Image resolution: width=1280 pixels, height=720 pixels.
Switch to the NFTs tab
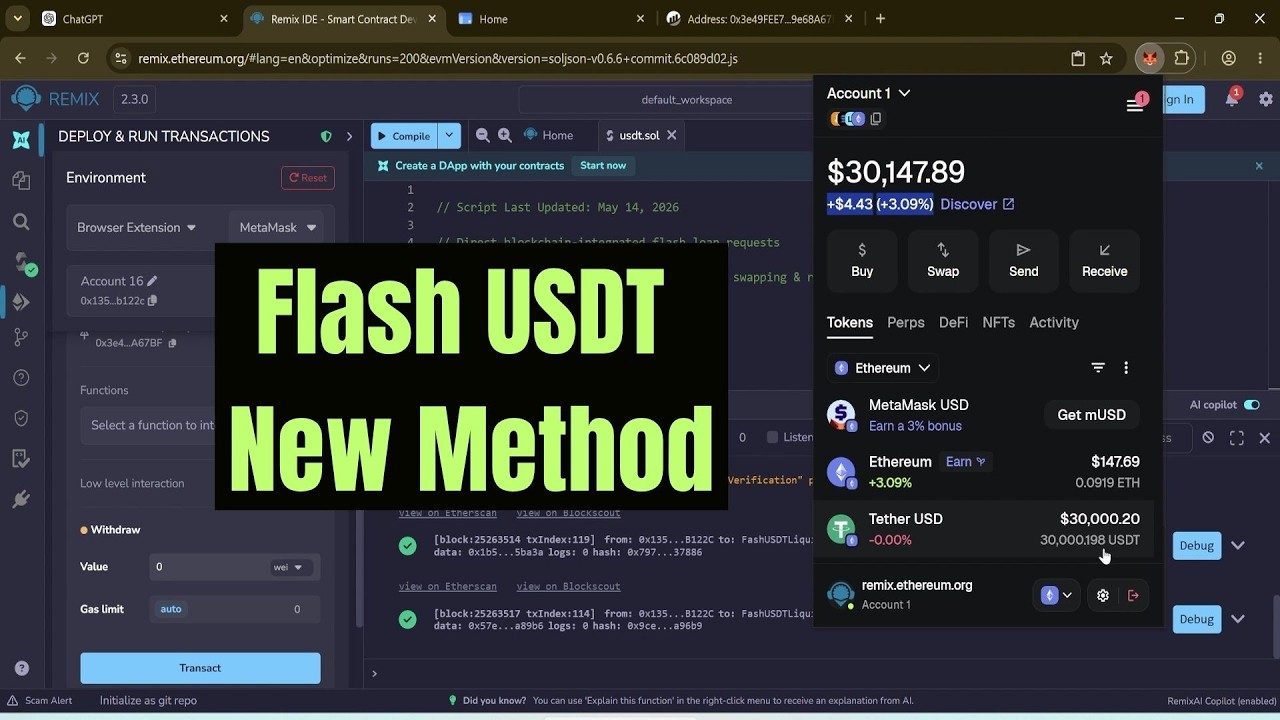tap(998, 322)
